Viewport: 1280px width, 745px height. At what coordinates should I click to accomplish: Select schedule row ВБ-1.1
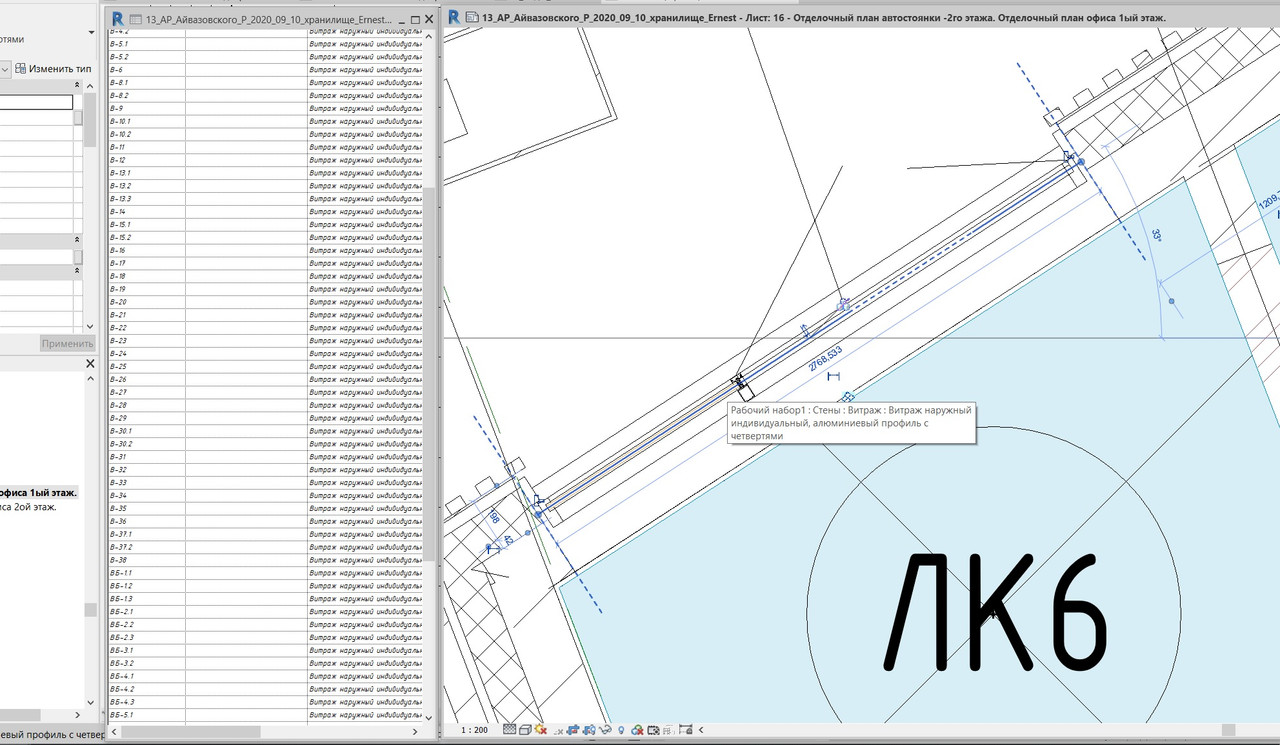265,573
